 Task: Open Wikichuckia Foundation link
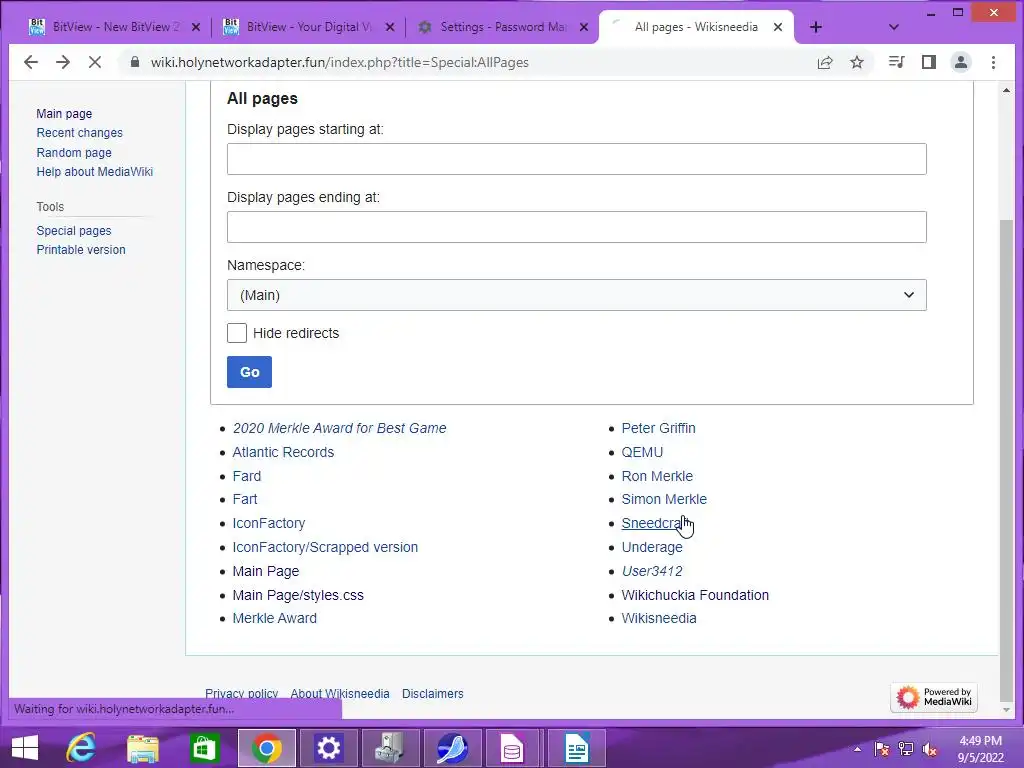point(695,595)
